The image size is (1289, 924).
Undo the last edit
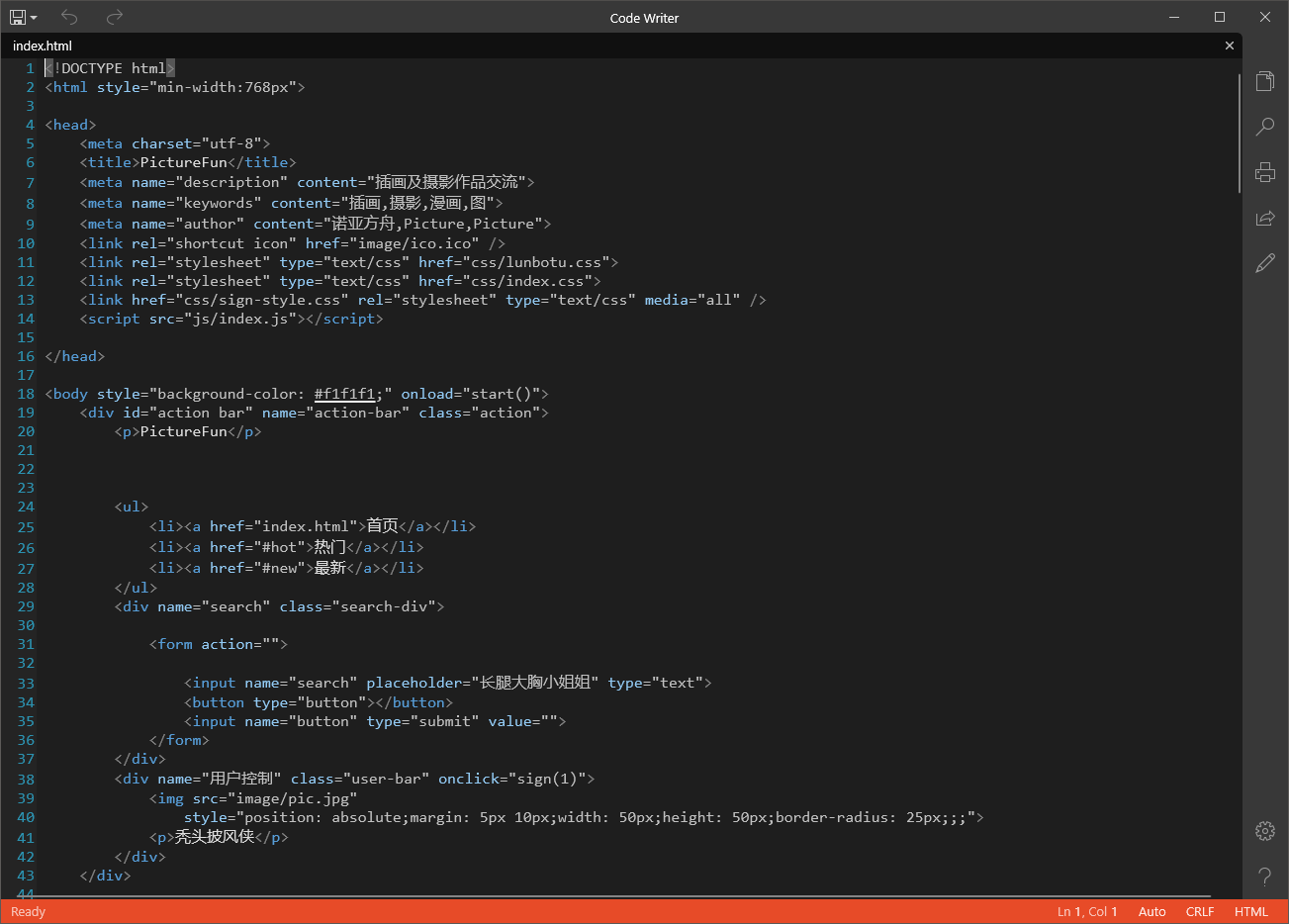click(x=68, y=17)
